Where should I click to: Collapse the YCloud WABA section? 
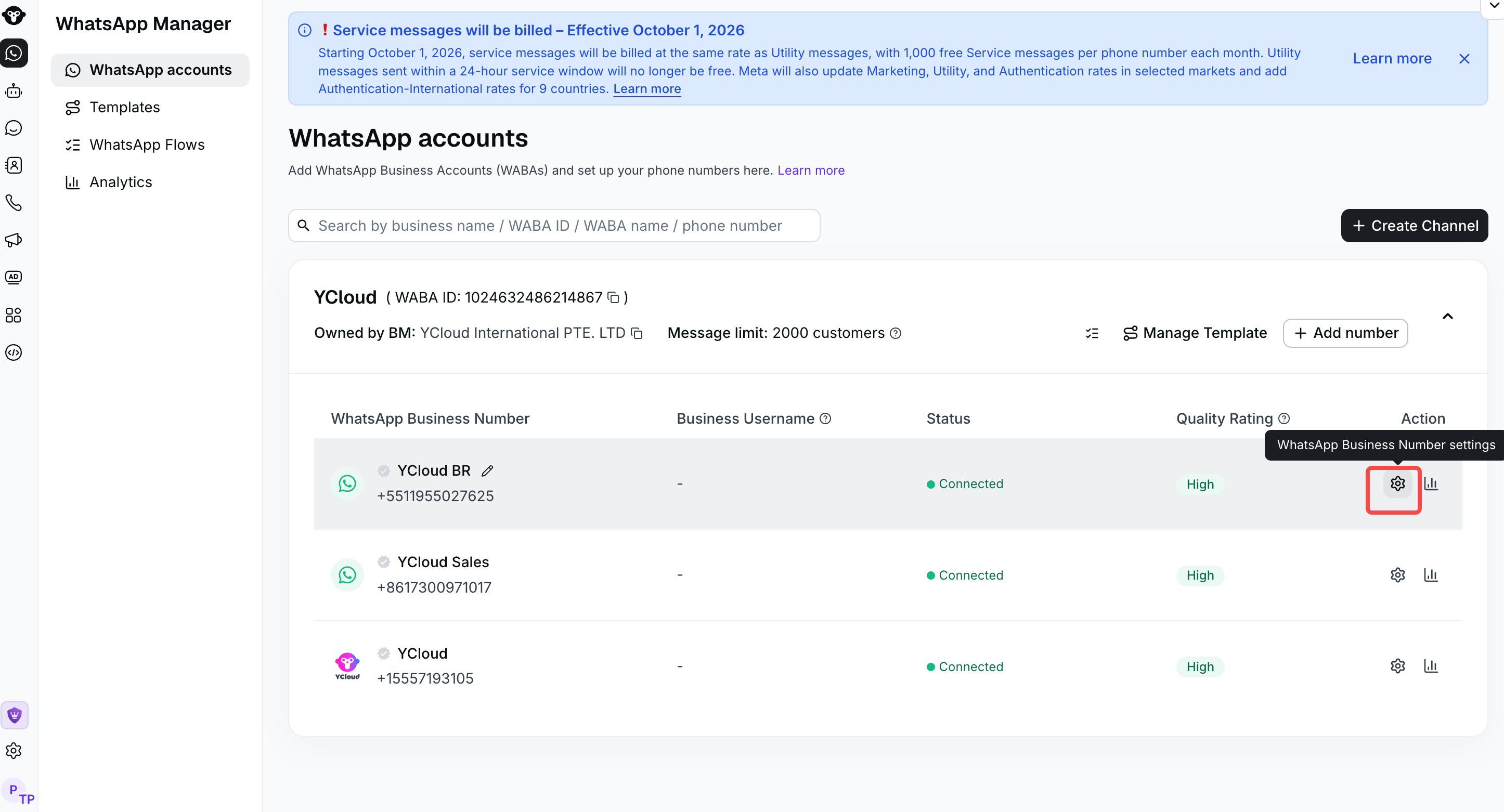(x=1447, y=317)
